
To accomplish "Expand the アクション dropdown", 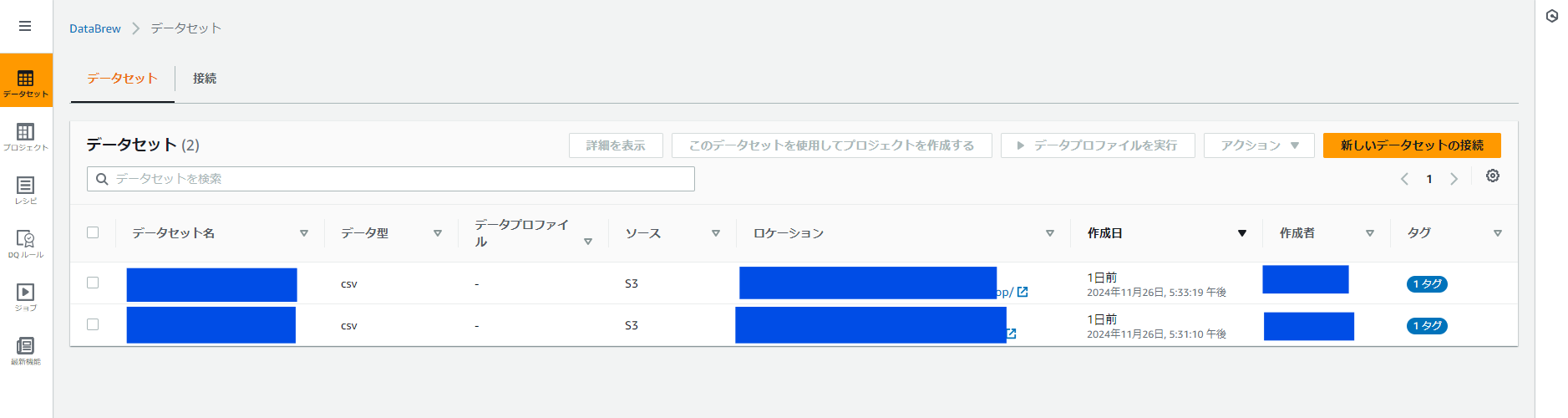I will [x=1259, y=145].
